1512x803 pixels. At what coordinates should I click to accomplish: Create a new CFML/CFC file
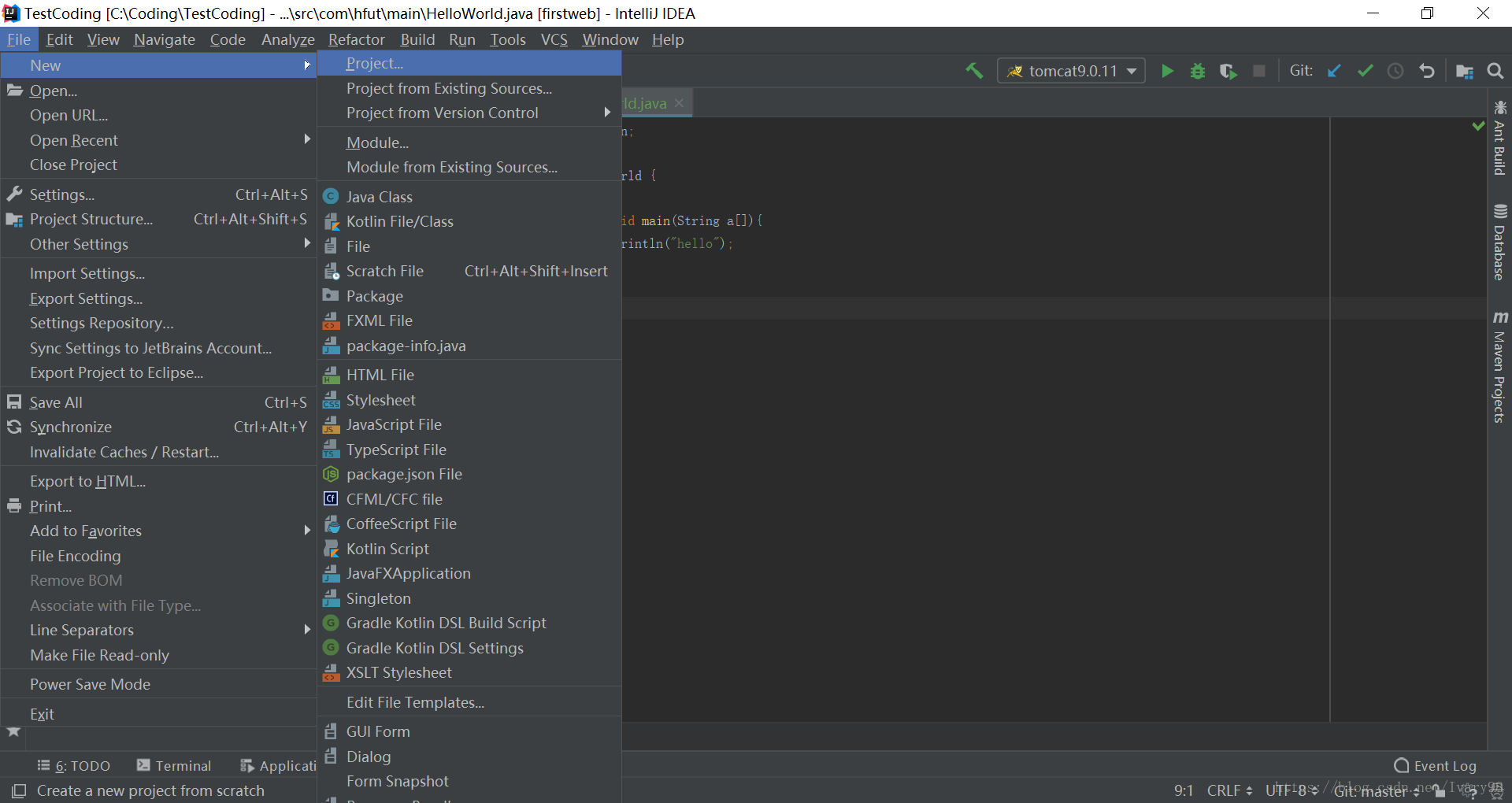coord(469,499)
